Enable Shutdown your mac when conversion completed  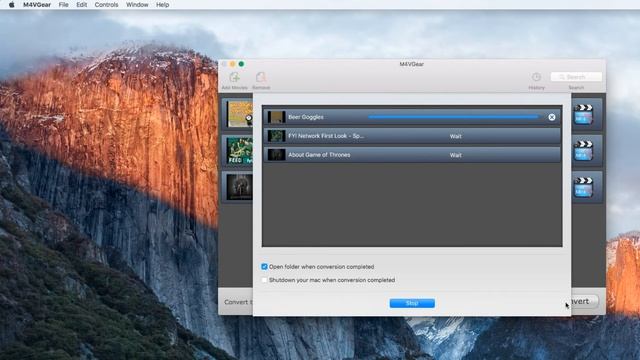[x=264, y=280]
